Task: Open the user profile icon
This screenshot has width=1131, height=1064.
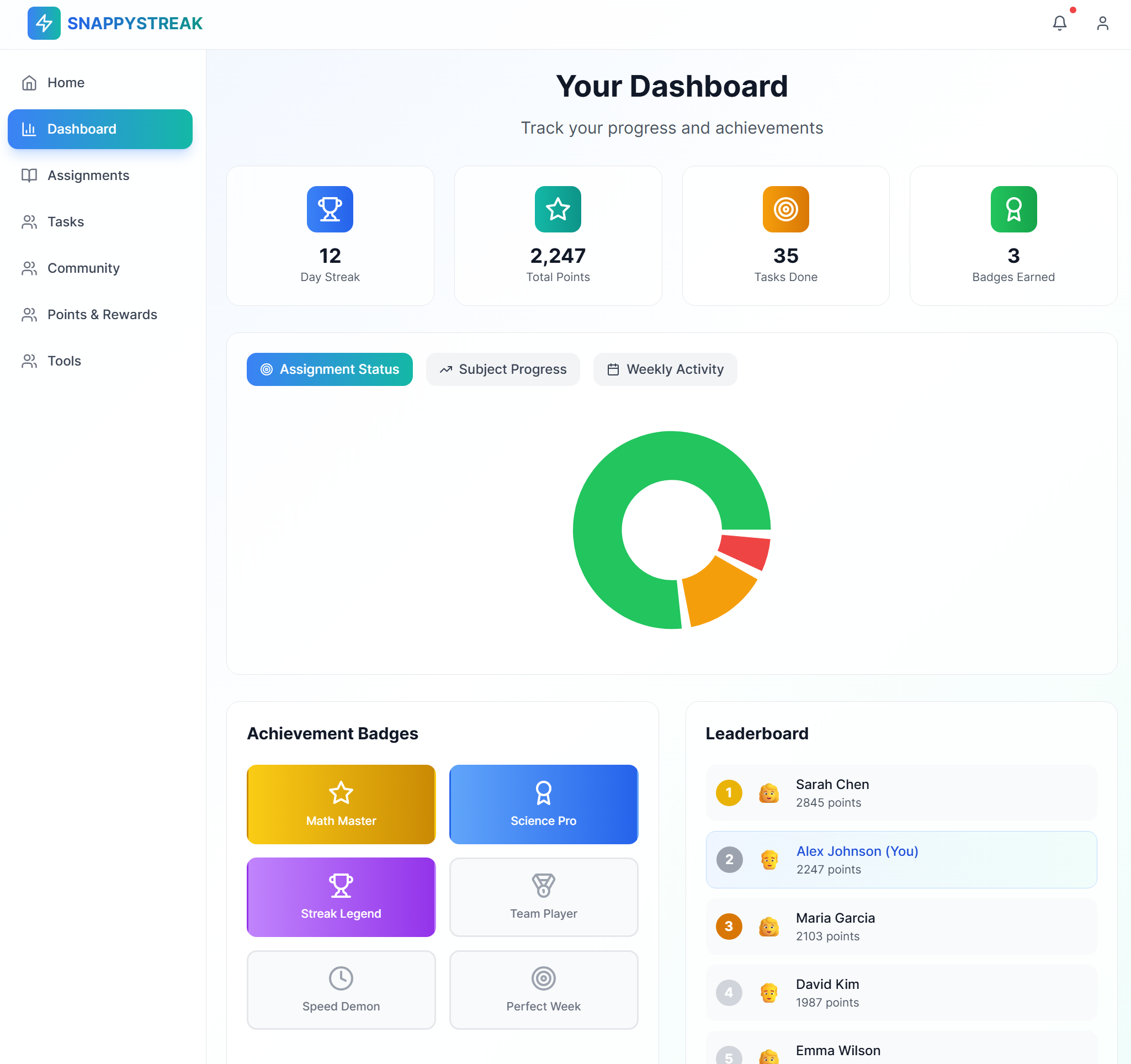Action: click(1102, 23)
